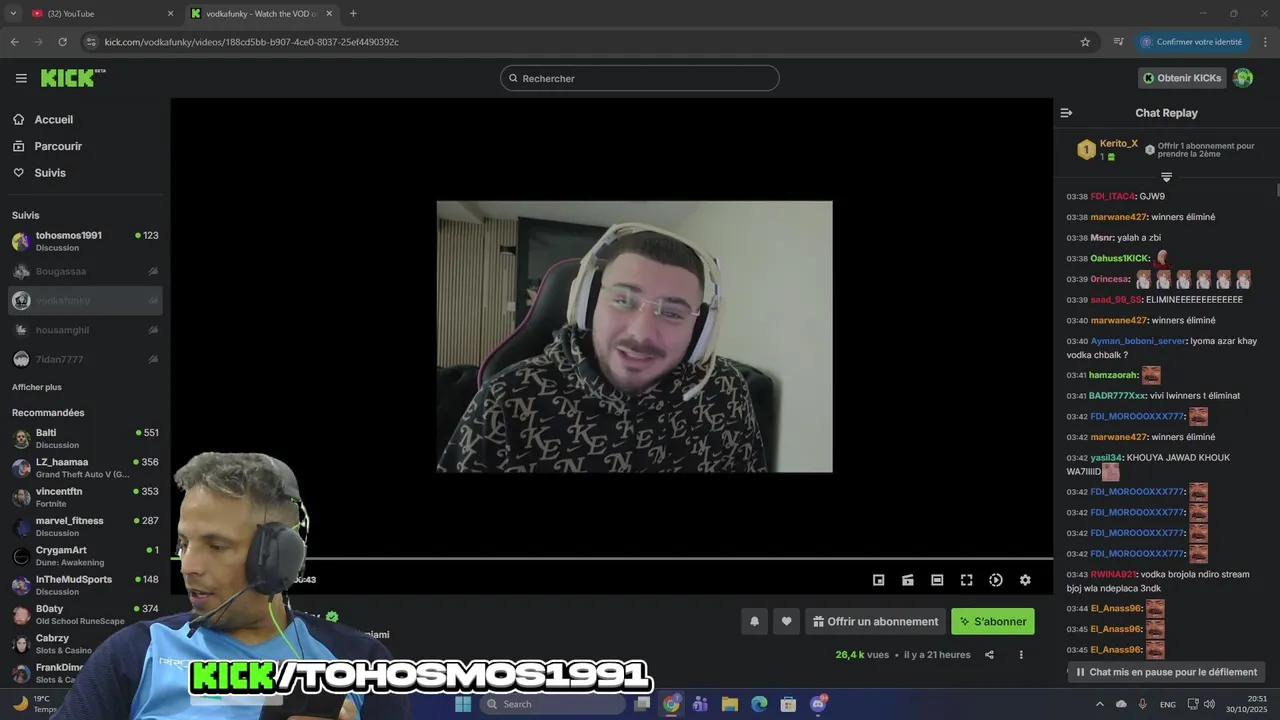Click the browser address bar URL
Image resolution: width=1280 pixels, height=720 pixels.
tap(252, 42)
